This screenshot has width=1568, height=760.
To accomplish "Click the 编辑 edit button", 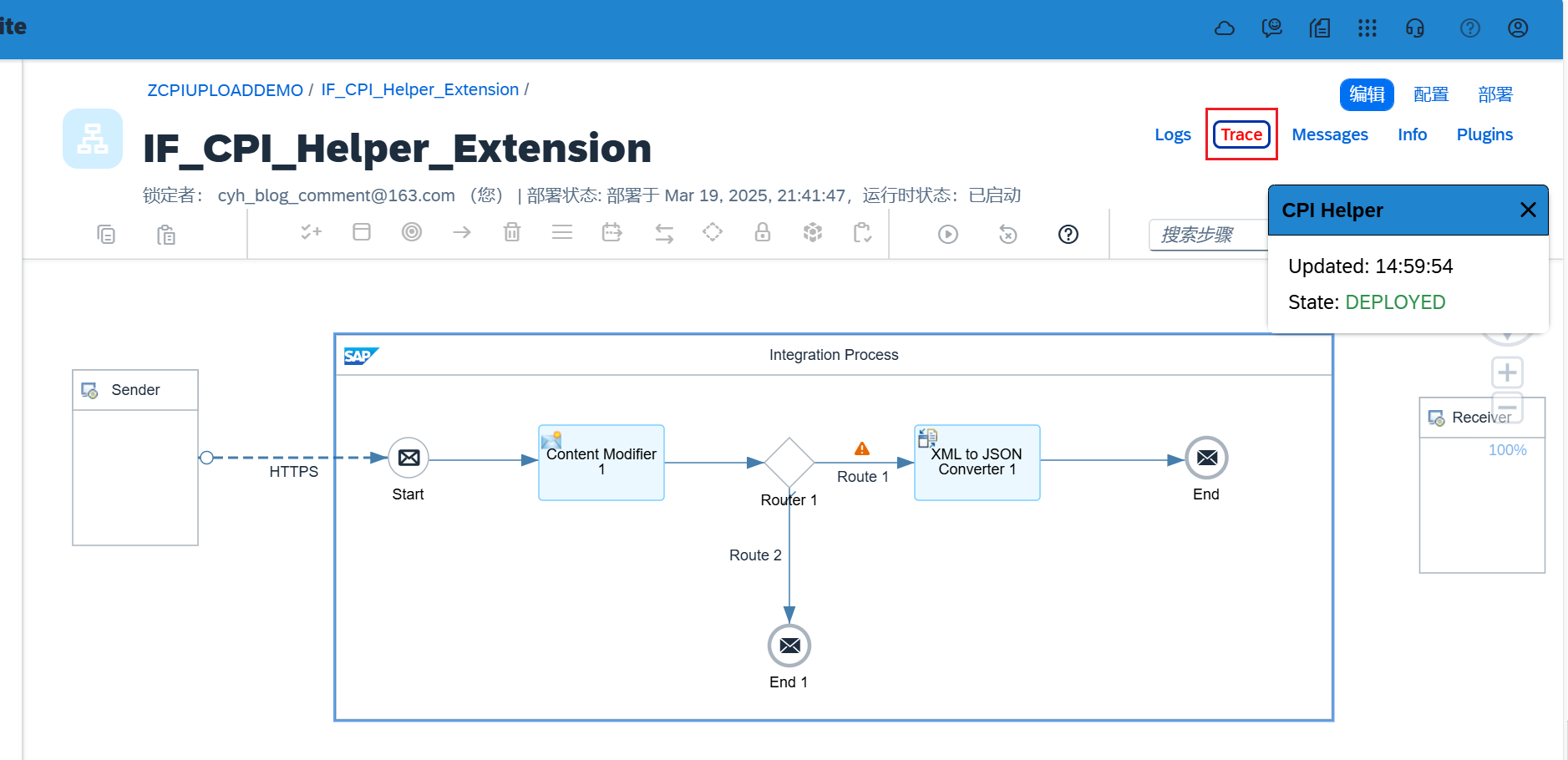I will pos(1366,94).
